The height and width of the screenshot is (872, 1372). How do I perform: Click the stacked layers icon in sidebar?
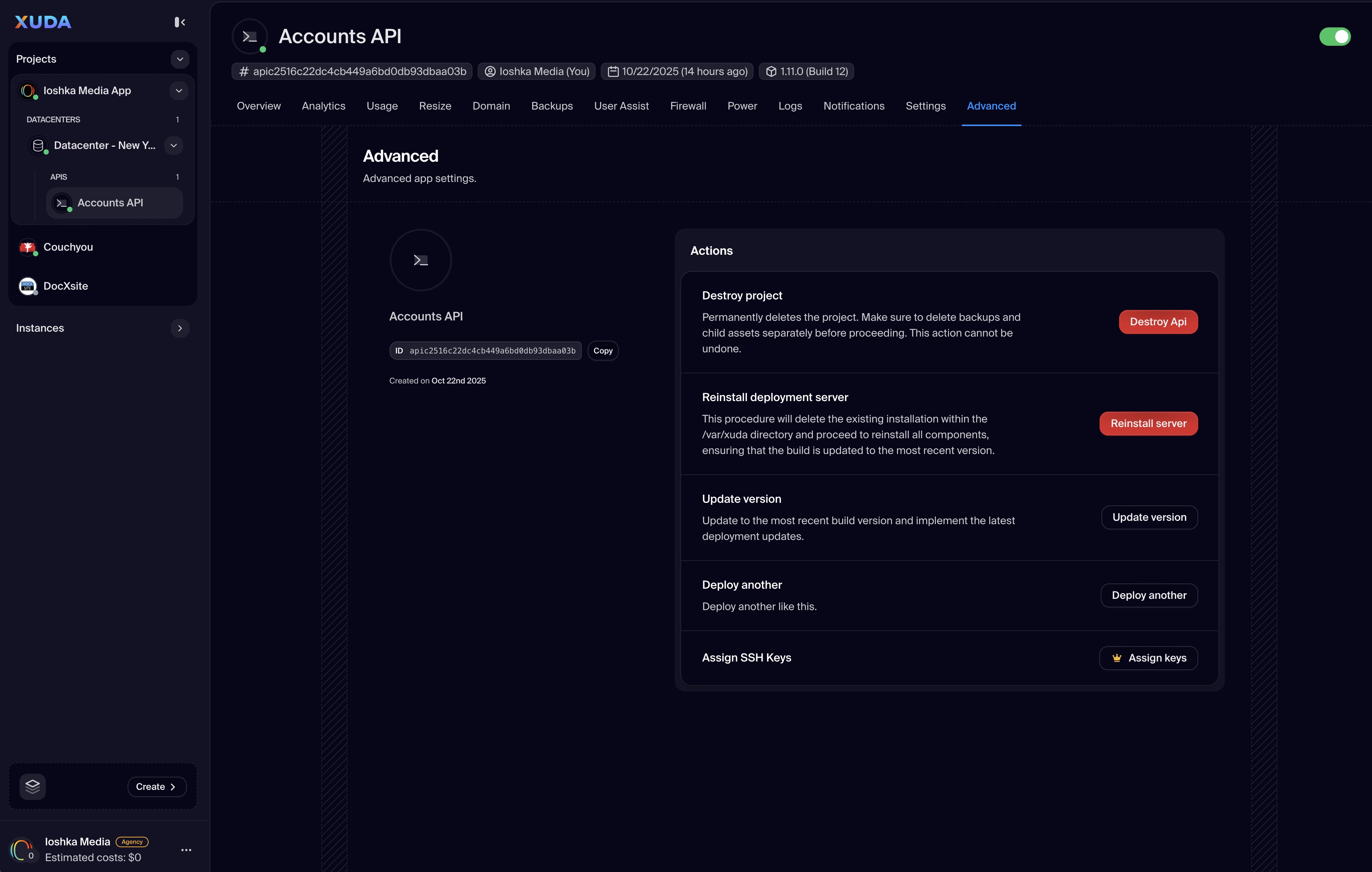(33, 786)
